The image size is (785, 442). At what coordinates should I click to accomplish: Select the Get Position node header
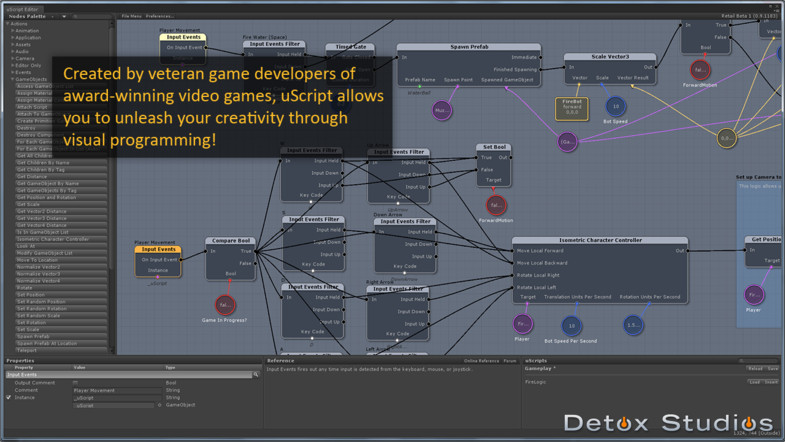click(765, 239)
